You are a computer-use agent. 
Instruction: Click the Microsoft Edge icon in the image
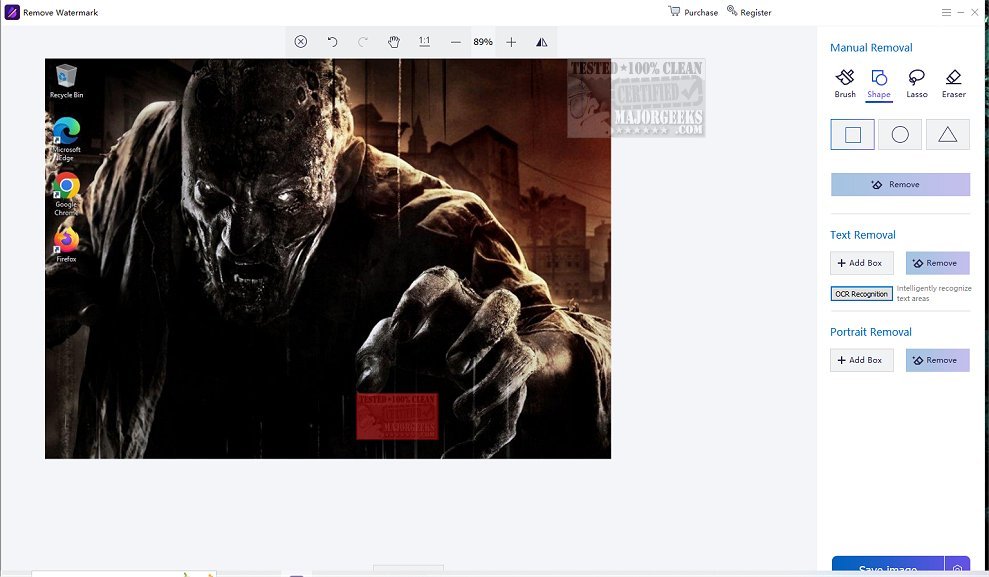pos(66,139)
